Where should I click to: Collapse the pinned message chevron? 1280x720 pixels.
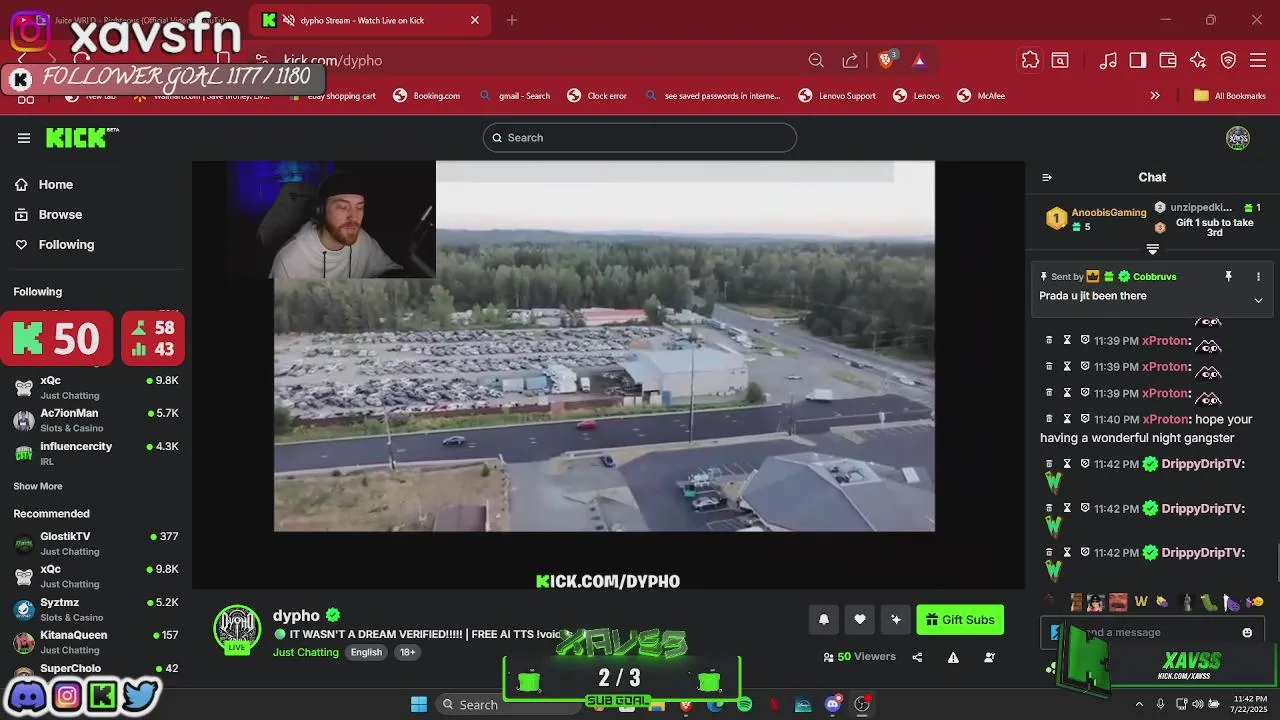(1258, 300)
